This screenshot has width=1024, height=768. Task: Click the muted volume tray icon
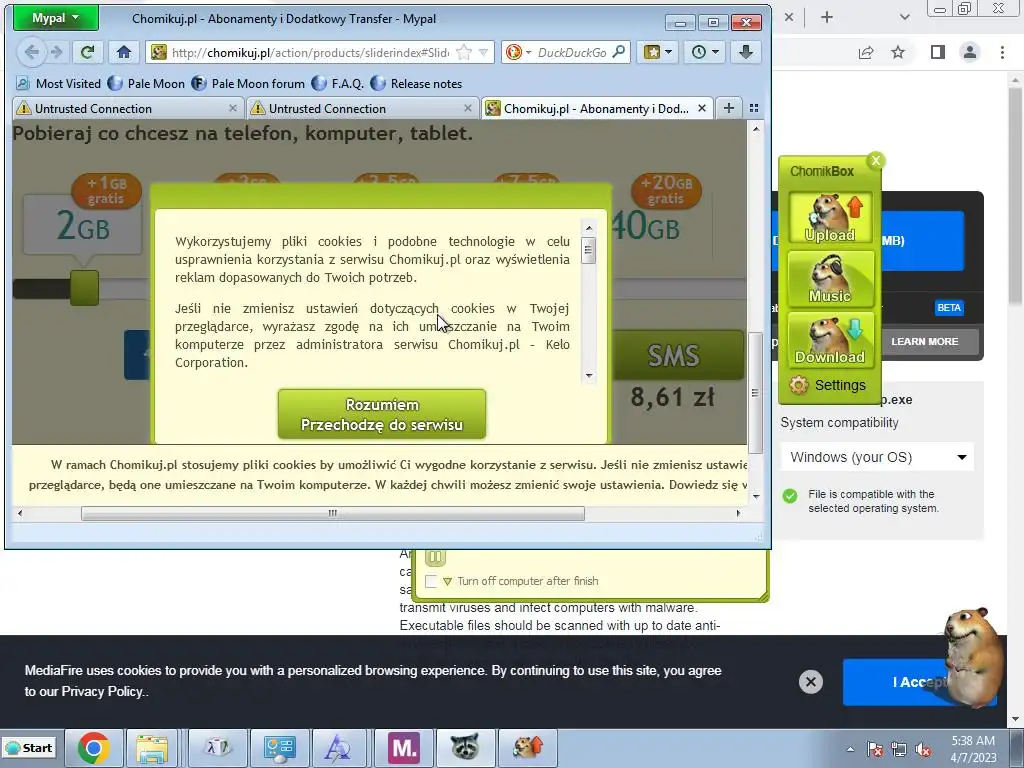923,749
